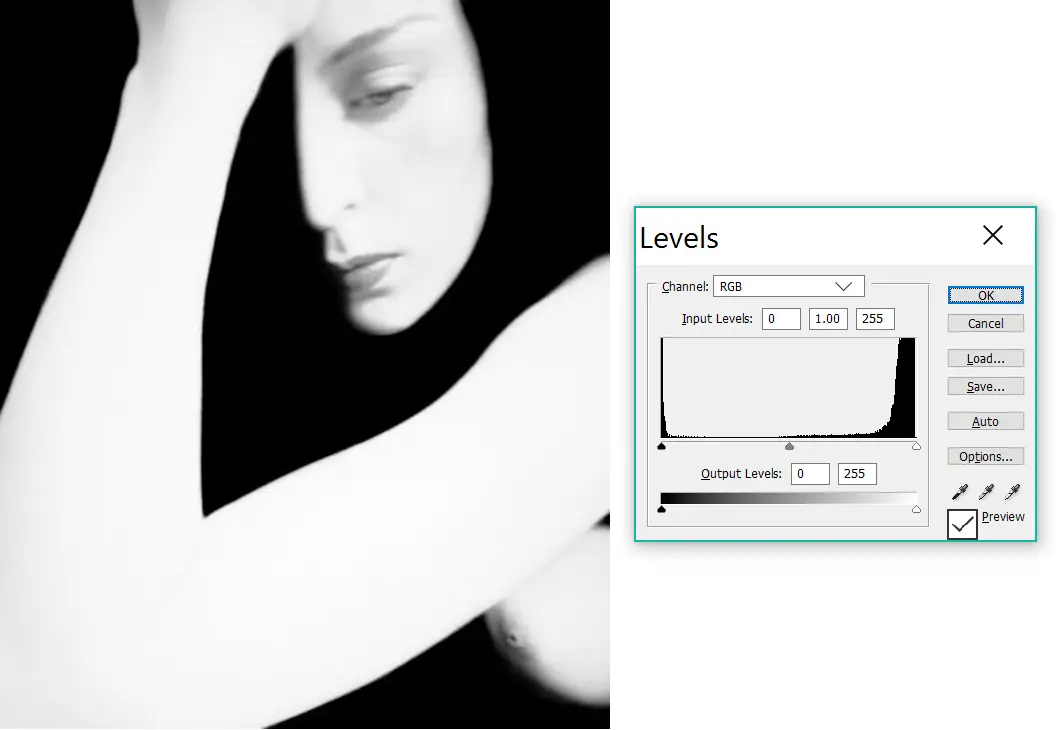Screen dimensions: 1063x730
Task: Click the input black point slider
Action: (x=662, y=446)
